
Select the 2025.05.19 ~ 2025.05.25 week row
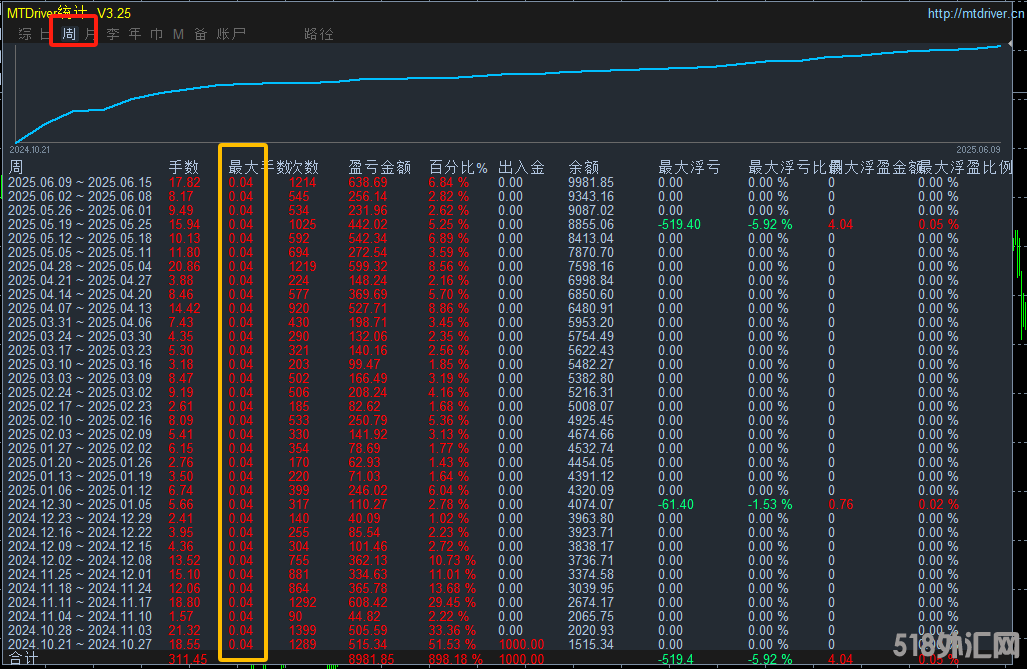tap(80, 224)
